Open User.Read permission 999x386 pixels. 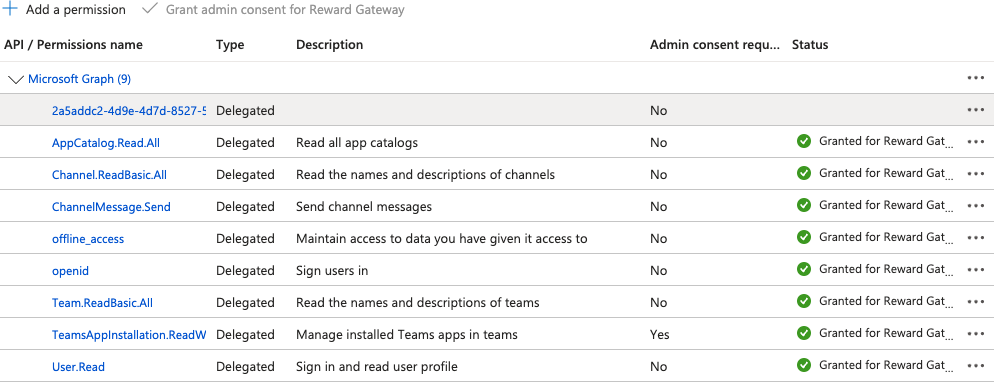78,367
